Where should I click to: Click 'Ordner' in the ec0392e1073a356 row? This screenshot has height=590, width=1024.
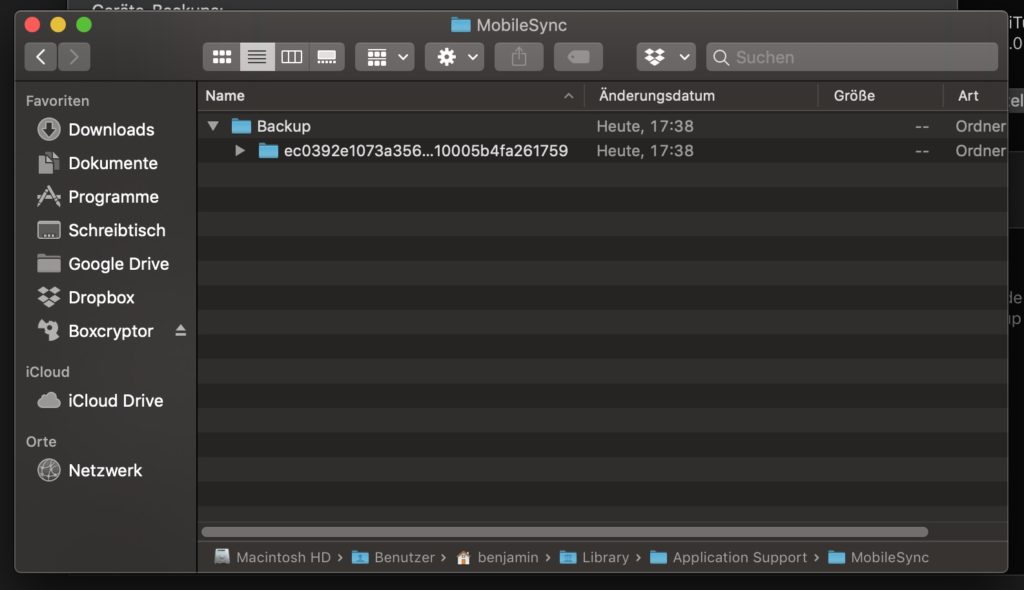[980, 150]
